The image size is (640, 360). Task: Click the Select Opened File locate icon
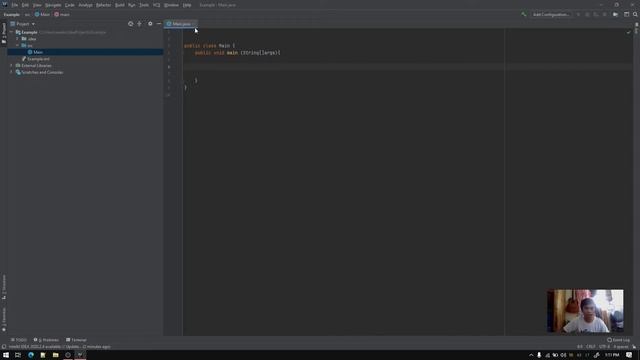click(131, 24)
